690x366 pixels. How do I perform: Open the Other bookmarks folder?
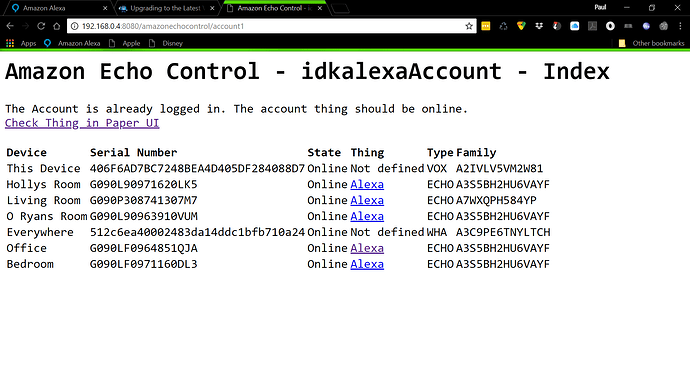pyautogui.click(x=652, y=43)
